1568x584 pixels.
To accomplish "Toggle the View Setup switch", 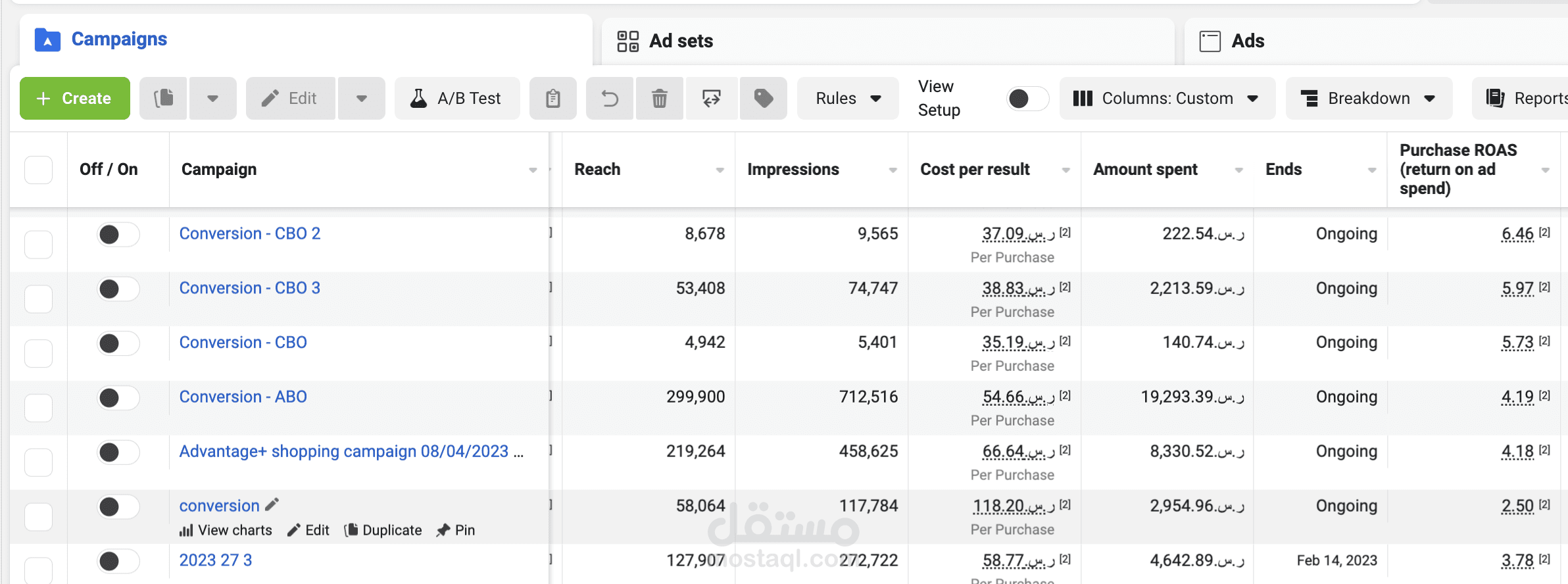I will click(1027, 99).
